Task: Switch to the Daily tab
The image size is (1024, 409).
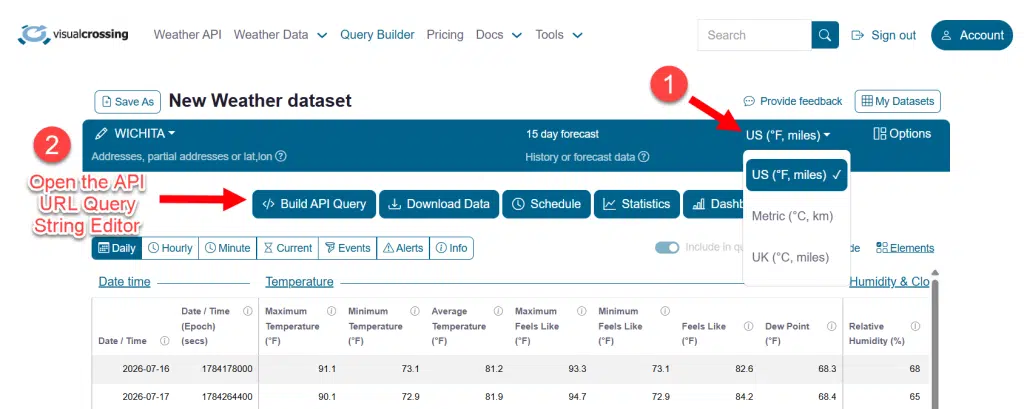Action: coord(118,248)
